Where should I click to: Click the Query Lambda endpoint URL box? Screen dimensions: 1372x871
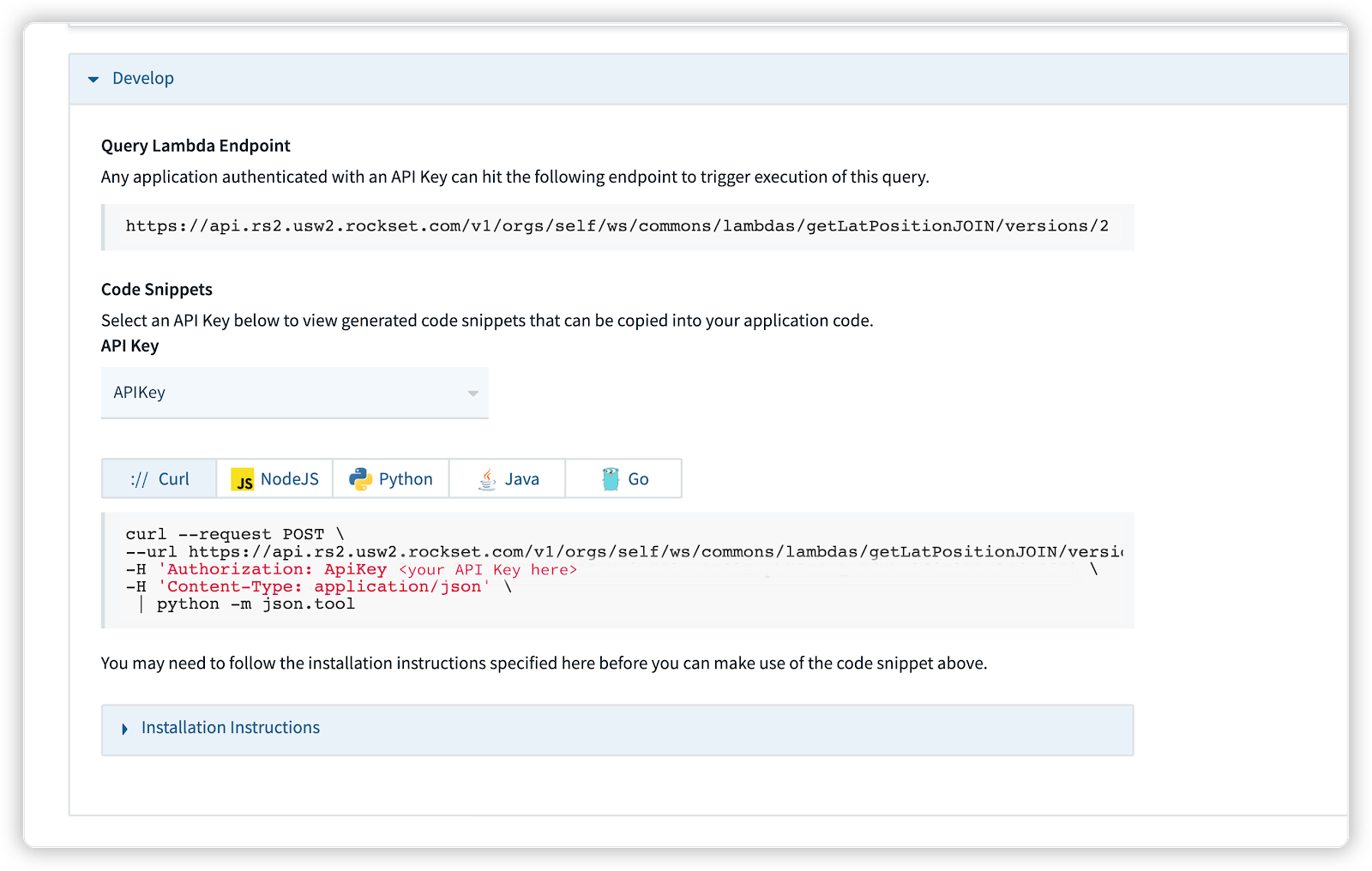coord(617,226)
